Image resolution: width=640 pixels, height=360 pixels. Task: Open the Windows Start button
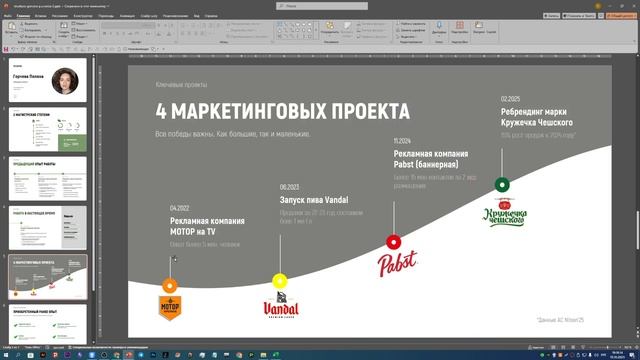[x=6, y=355]
